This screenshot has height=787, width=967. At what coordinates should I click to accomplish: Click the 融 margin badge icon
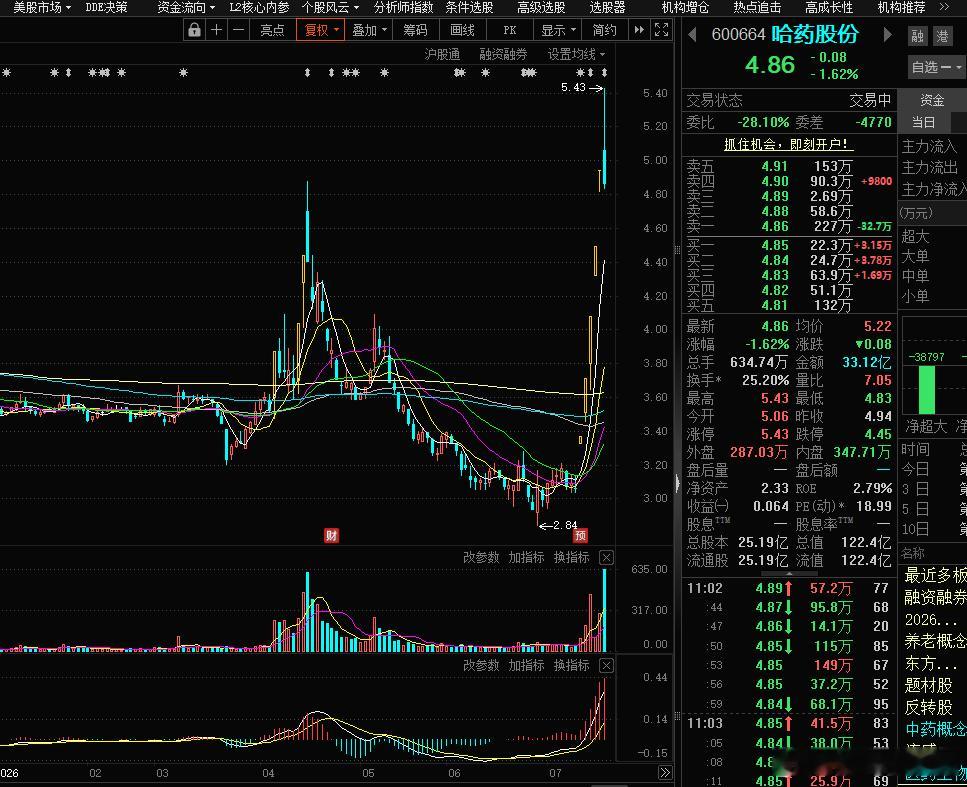[918, 36]
